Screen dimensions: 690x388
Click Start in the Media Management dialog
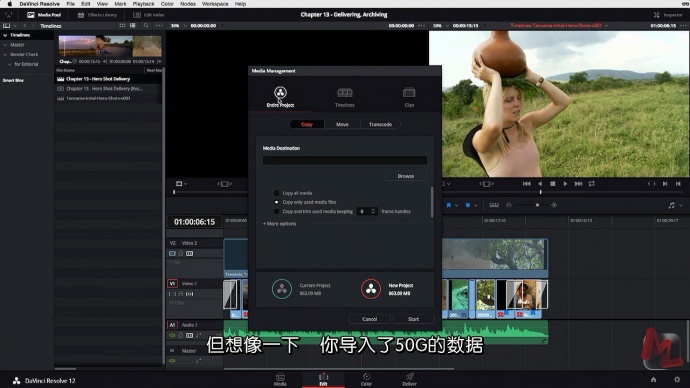[413, 319]
